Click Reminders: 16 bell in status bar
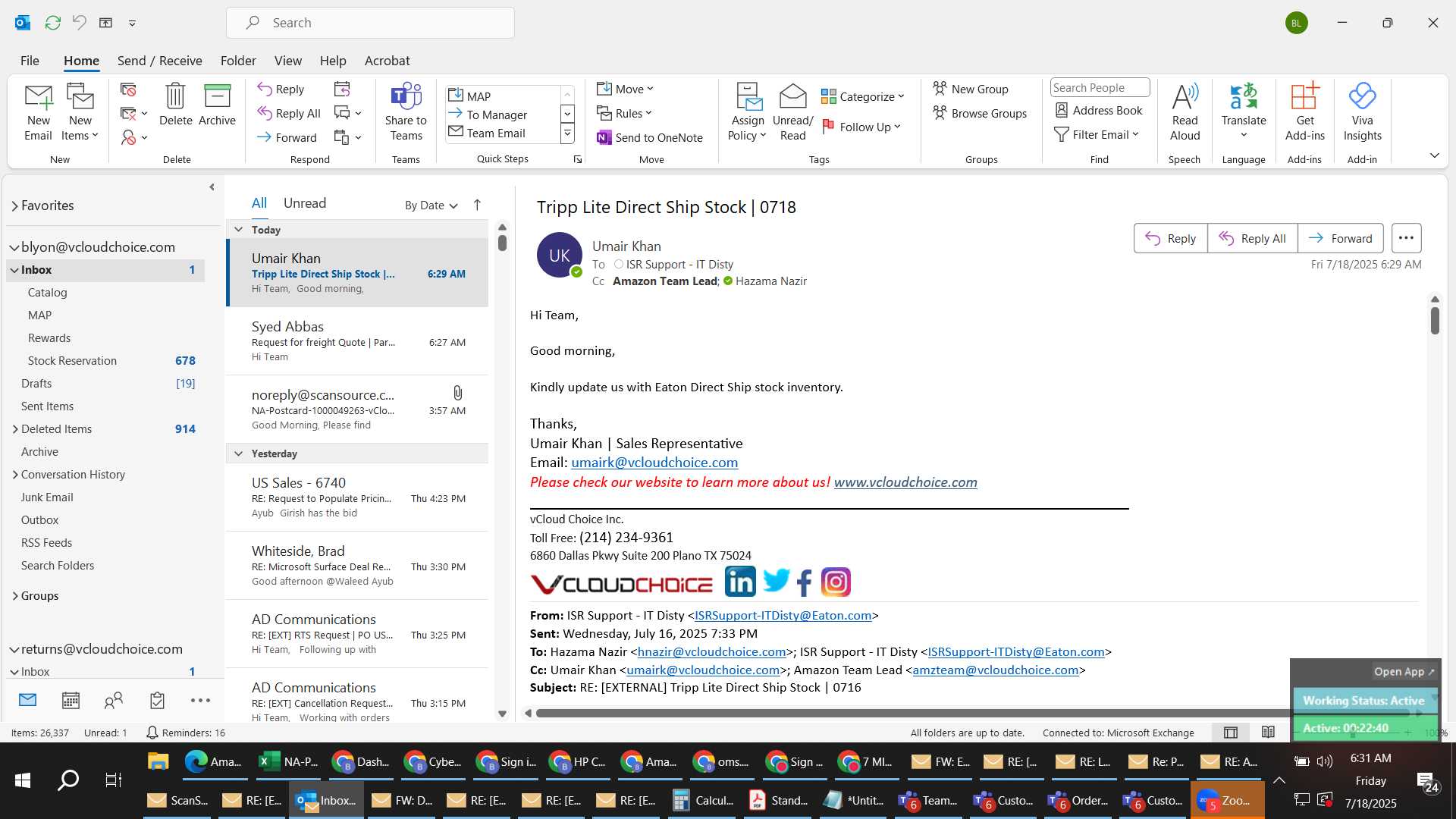Screen dimensions: 1456x819 (185, 733)
